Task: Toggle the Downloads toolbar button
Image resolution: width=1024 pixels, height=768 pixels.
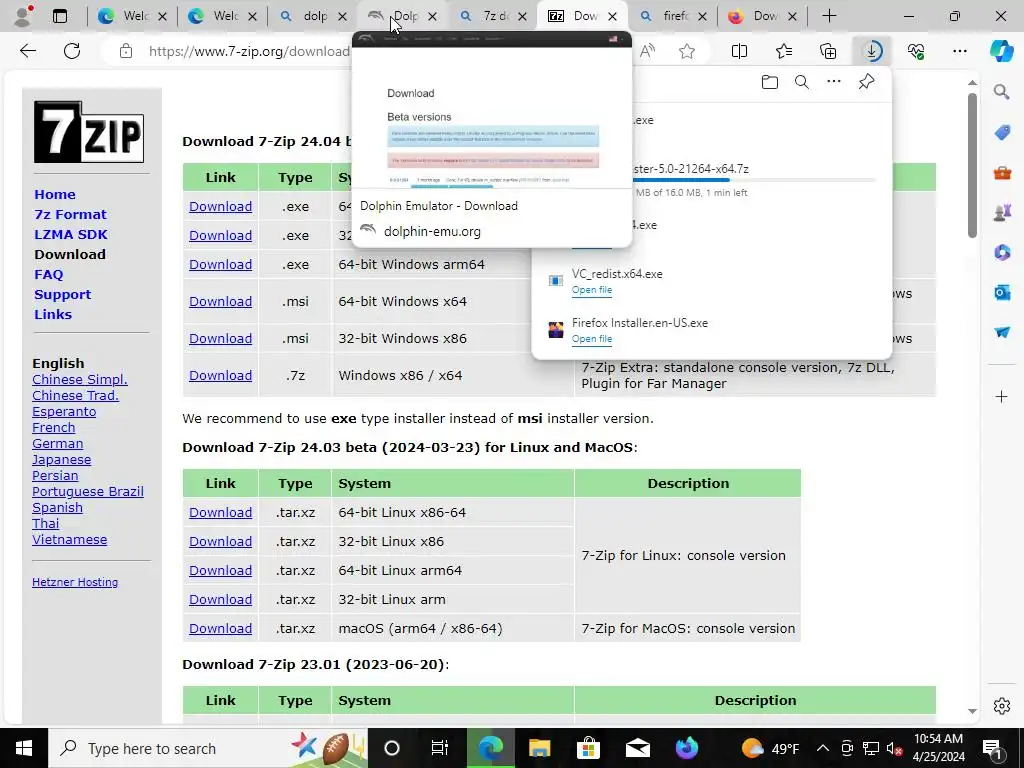Action: tap(872, 51)
